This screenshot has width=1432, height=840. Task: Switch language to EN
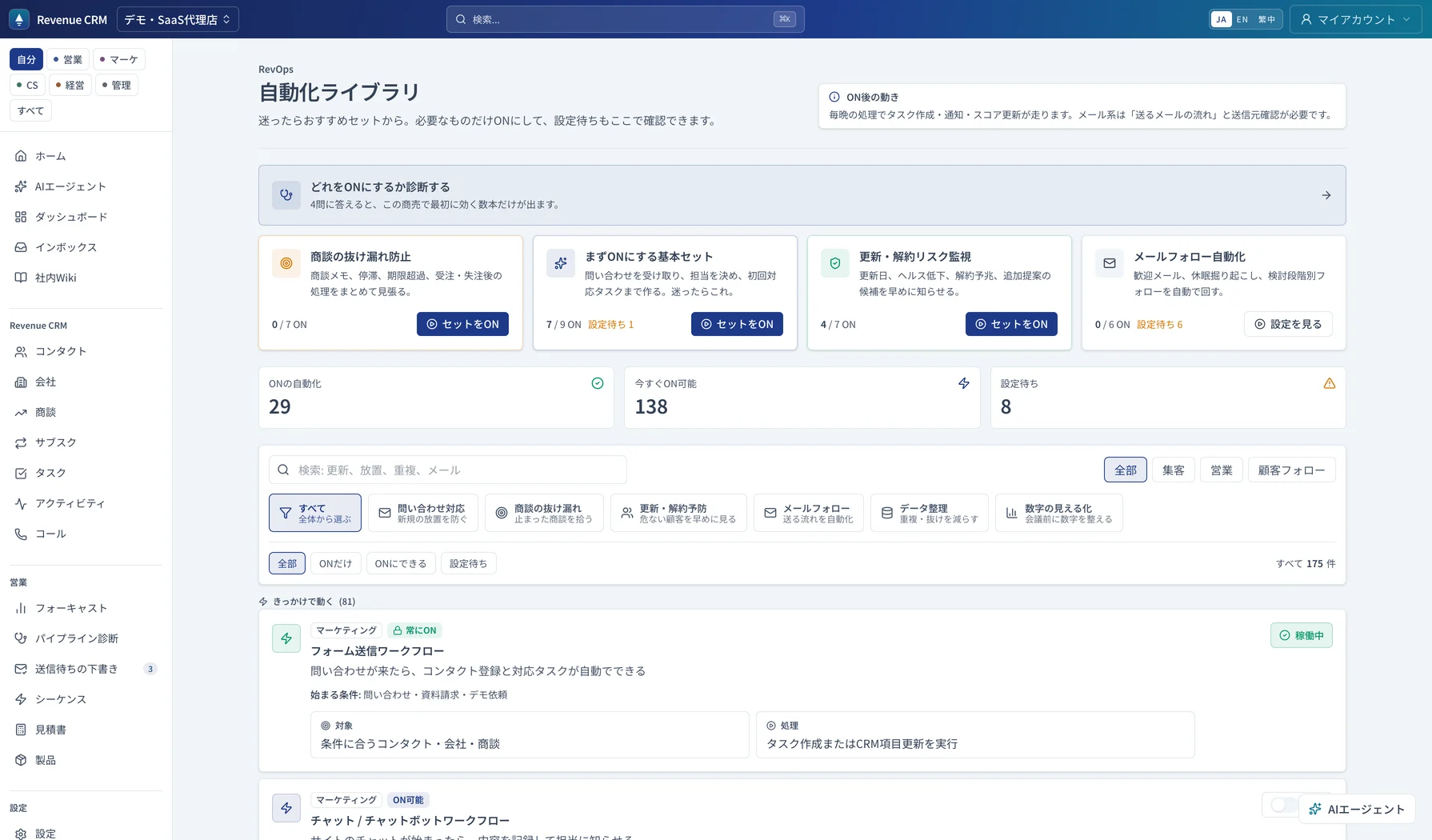(x=1242, y=19)
